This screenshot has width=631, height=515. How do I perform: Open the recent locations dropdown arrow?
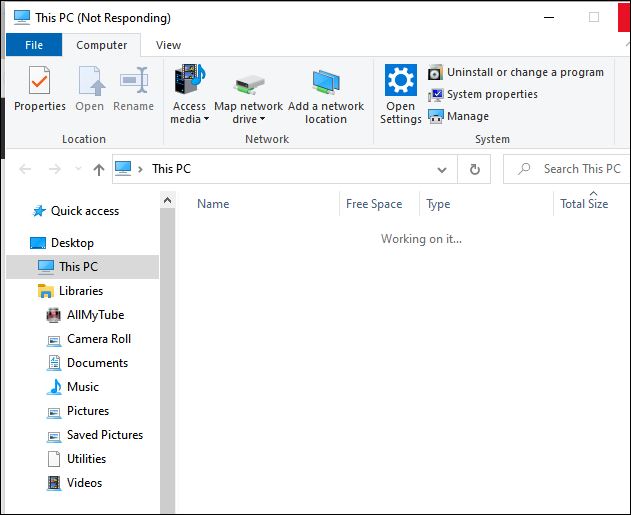click(78, 169)
